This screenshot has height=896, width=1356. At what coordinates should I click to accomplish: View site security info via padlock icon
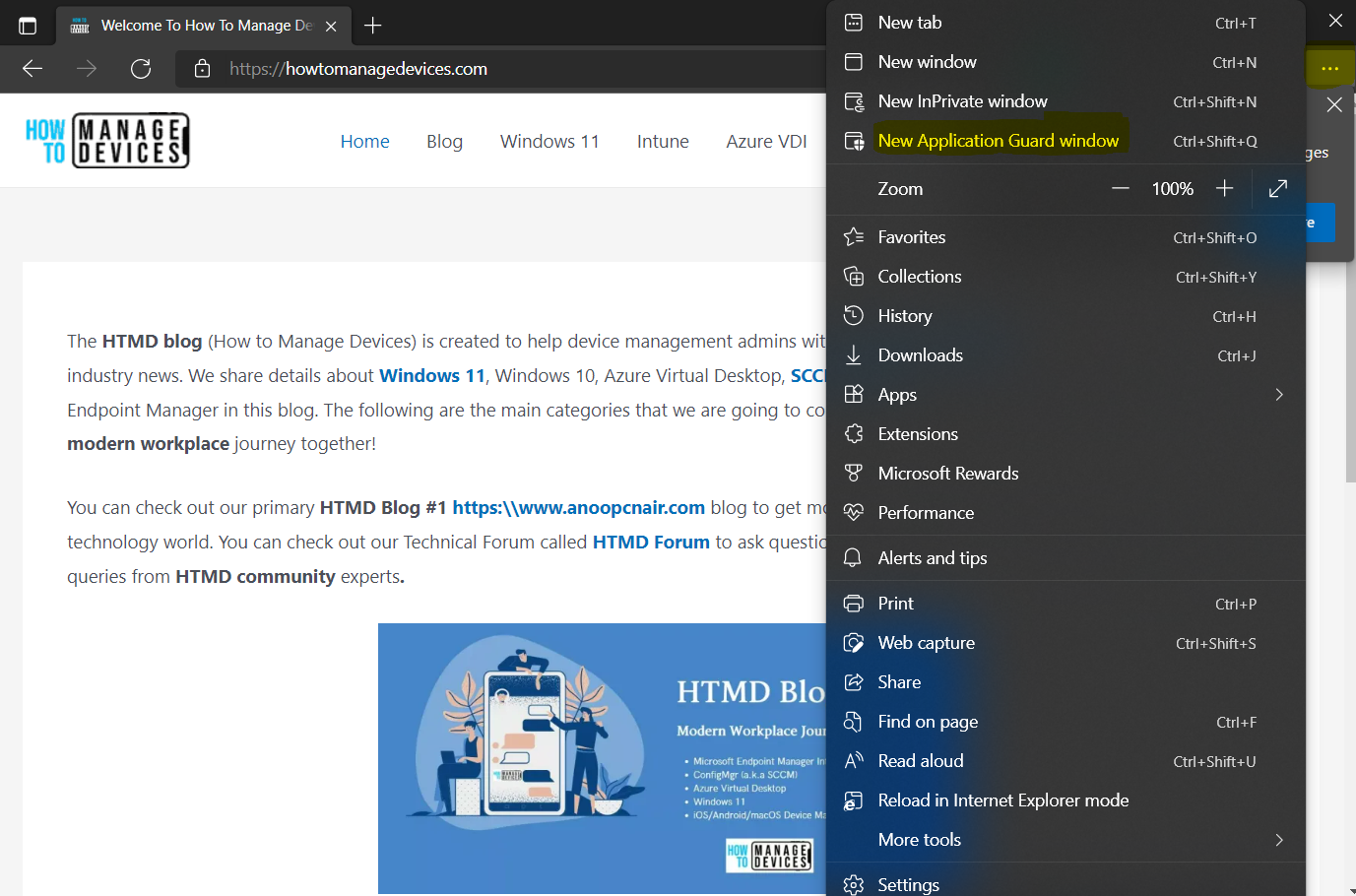[x=203, y=69]
